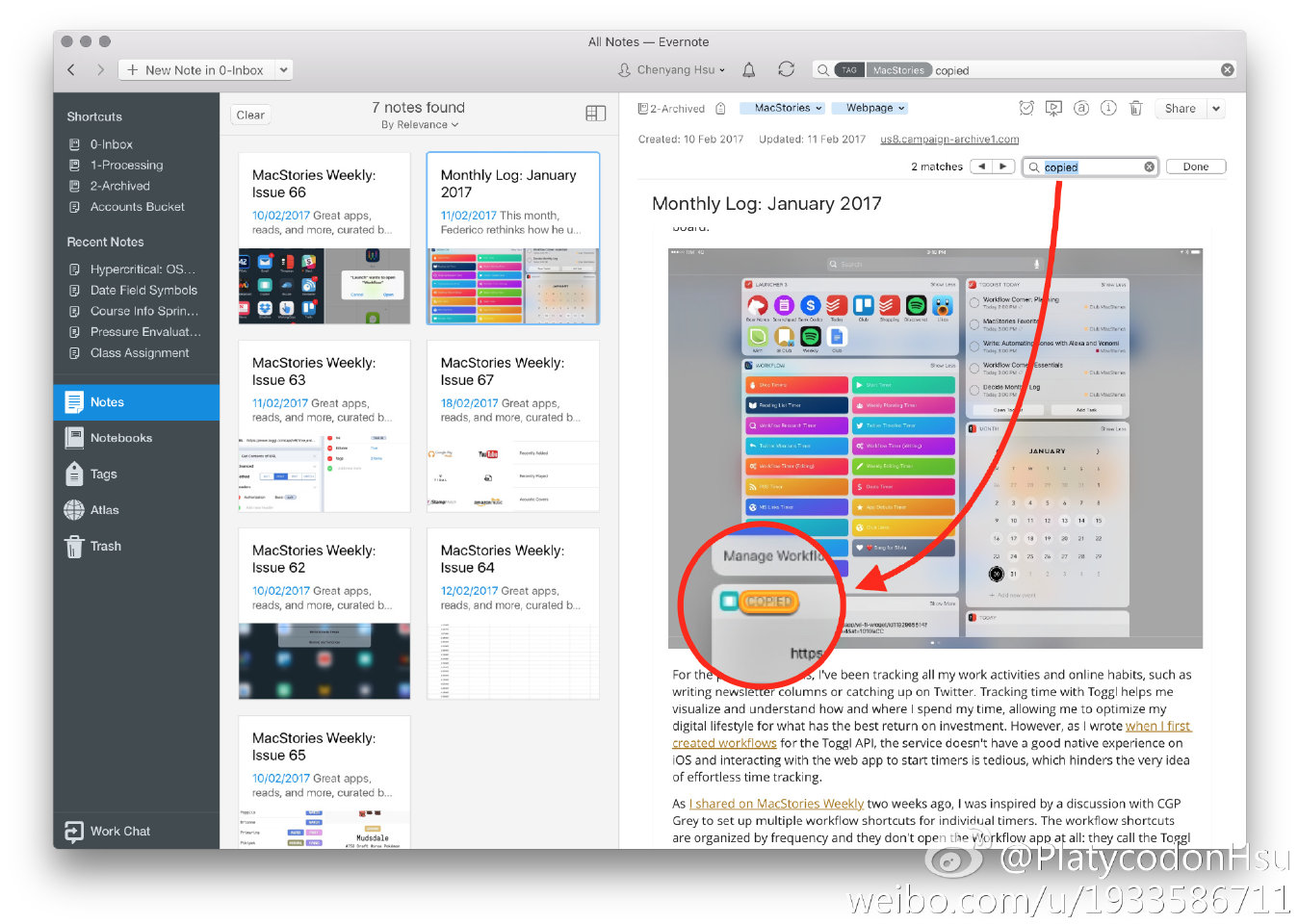Show note info panel

1108,108
